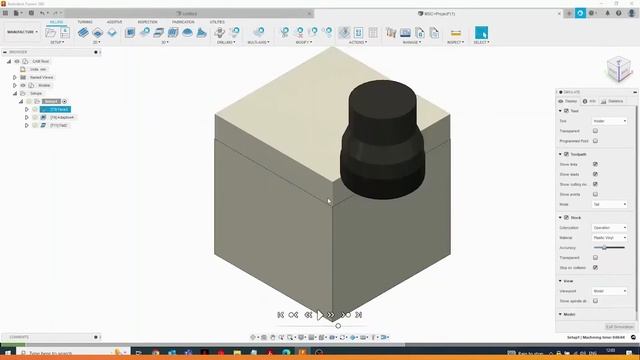The height and width of the screenshot is (360, 640).
Task: Select the Contour toolpath tool
Action: pos(173,32)
